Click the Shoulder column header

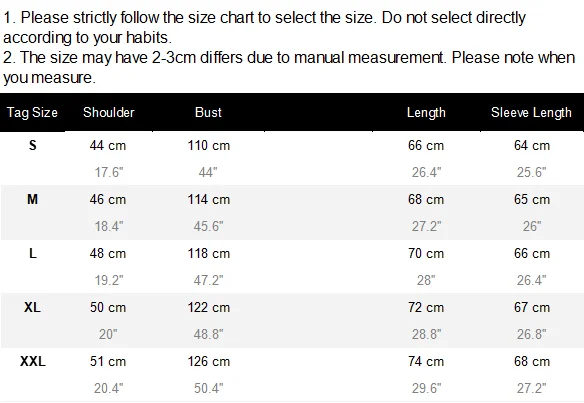(108, 112)
